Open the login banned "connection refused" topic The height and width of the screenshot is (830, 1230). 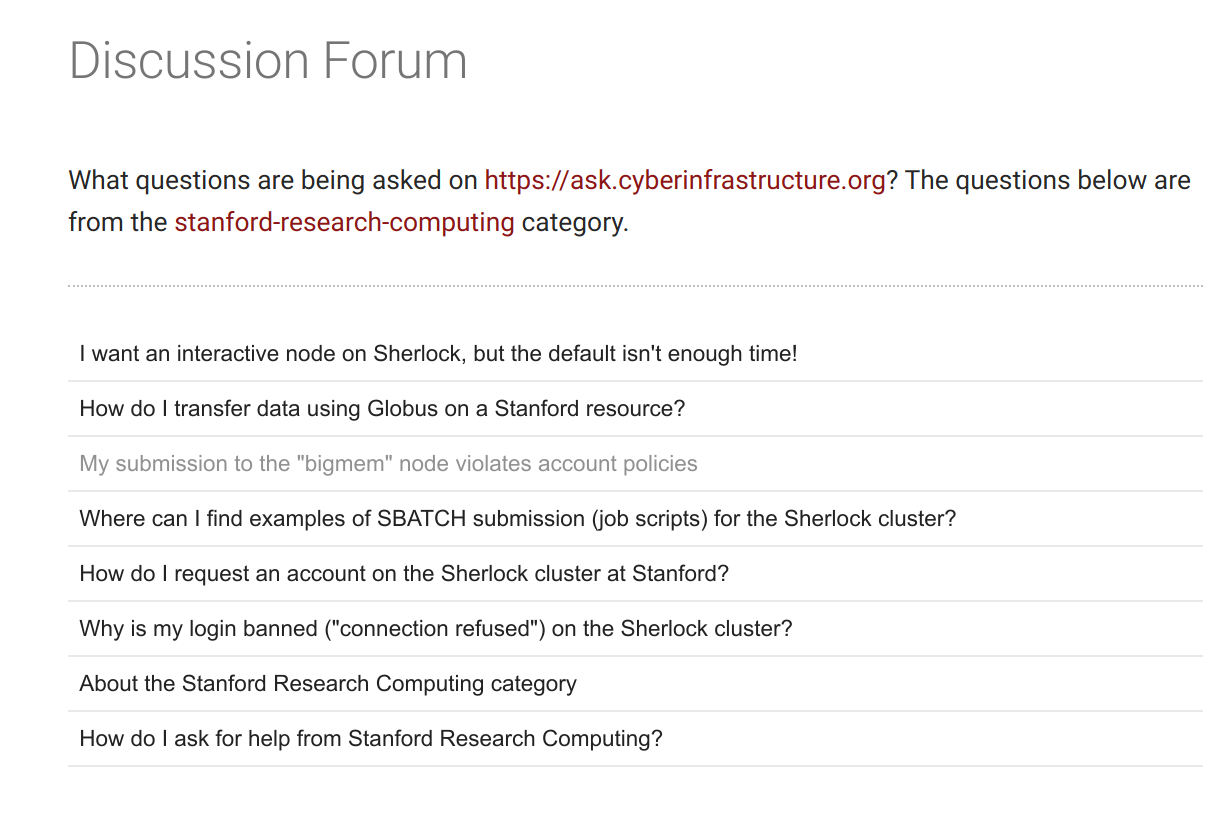[x=435, y=629]
